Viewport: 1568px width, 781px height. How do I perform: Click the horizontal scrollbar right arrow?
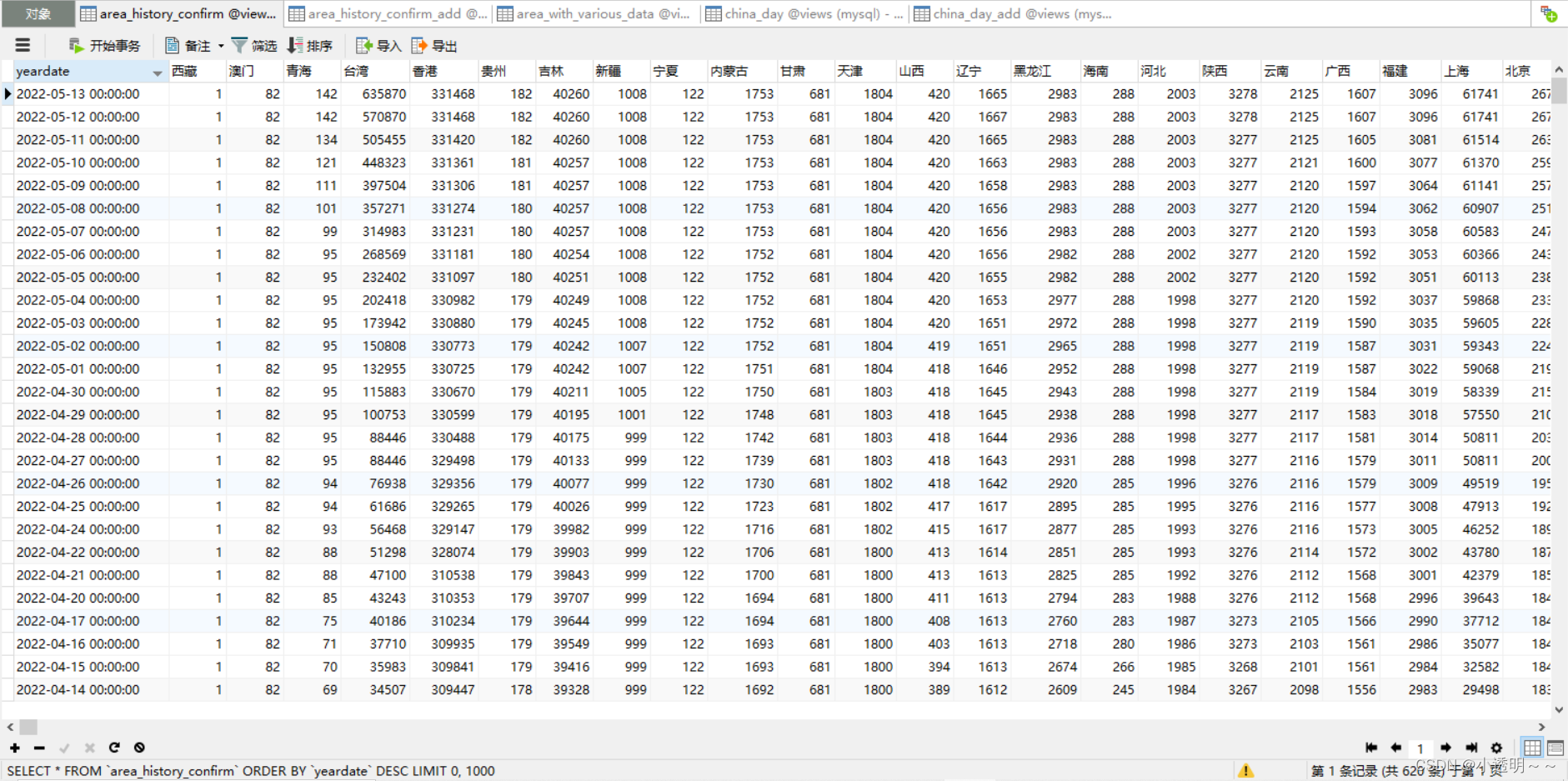(x=1541, y=727)
